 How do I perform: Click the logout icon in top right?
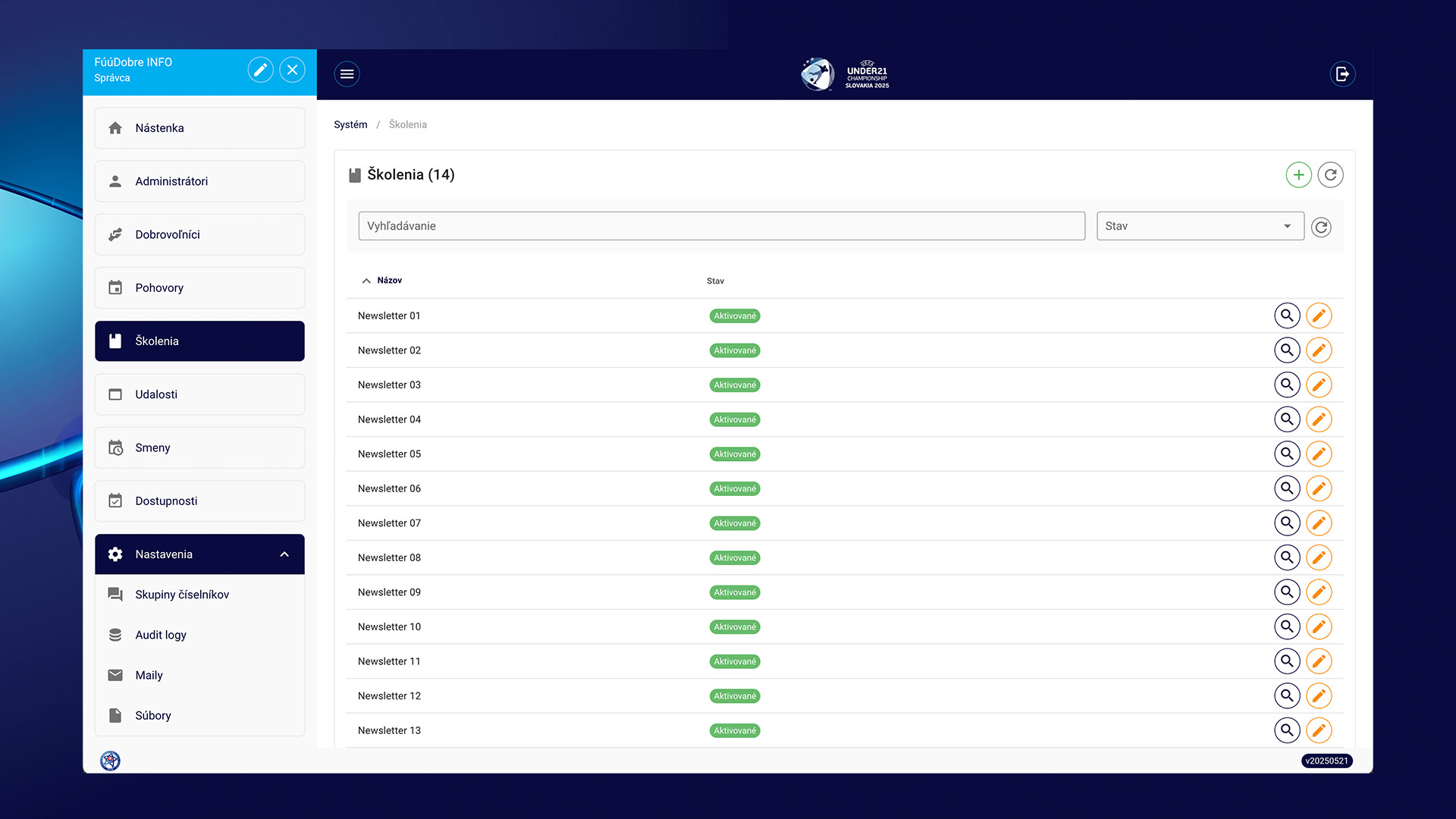coord(1342,74)
